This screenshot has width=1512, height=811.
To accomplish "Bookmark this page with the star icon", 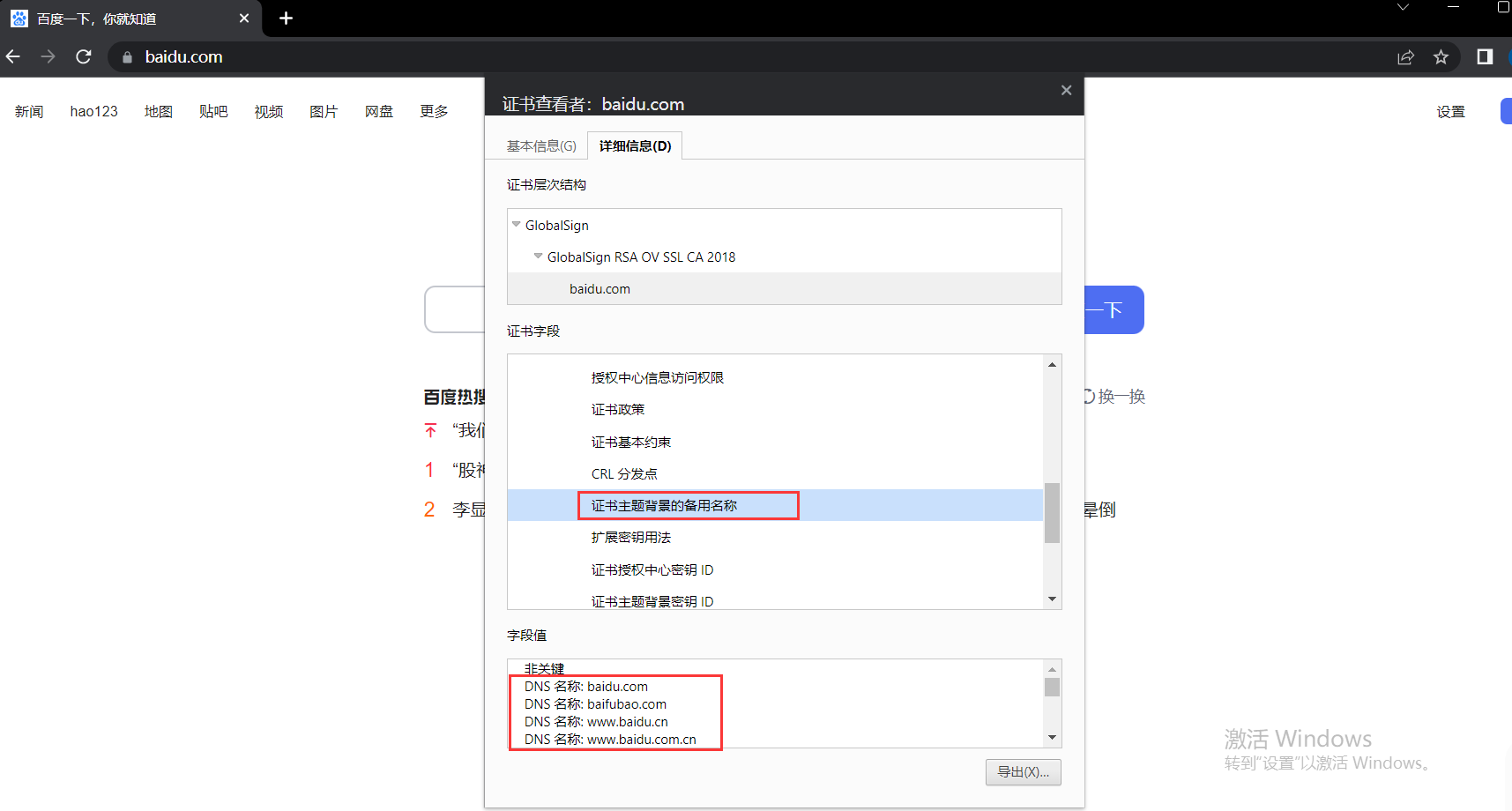I will coord(1441,57).
